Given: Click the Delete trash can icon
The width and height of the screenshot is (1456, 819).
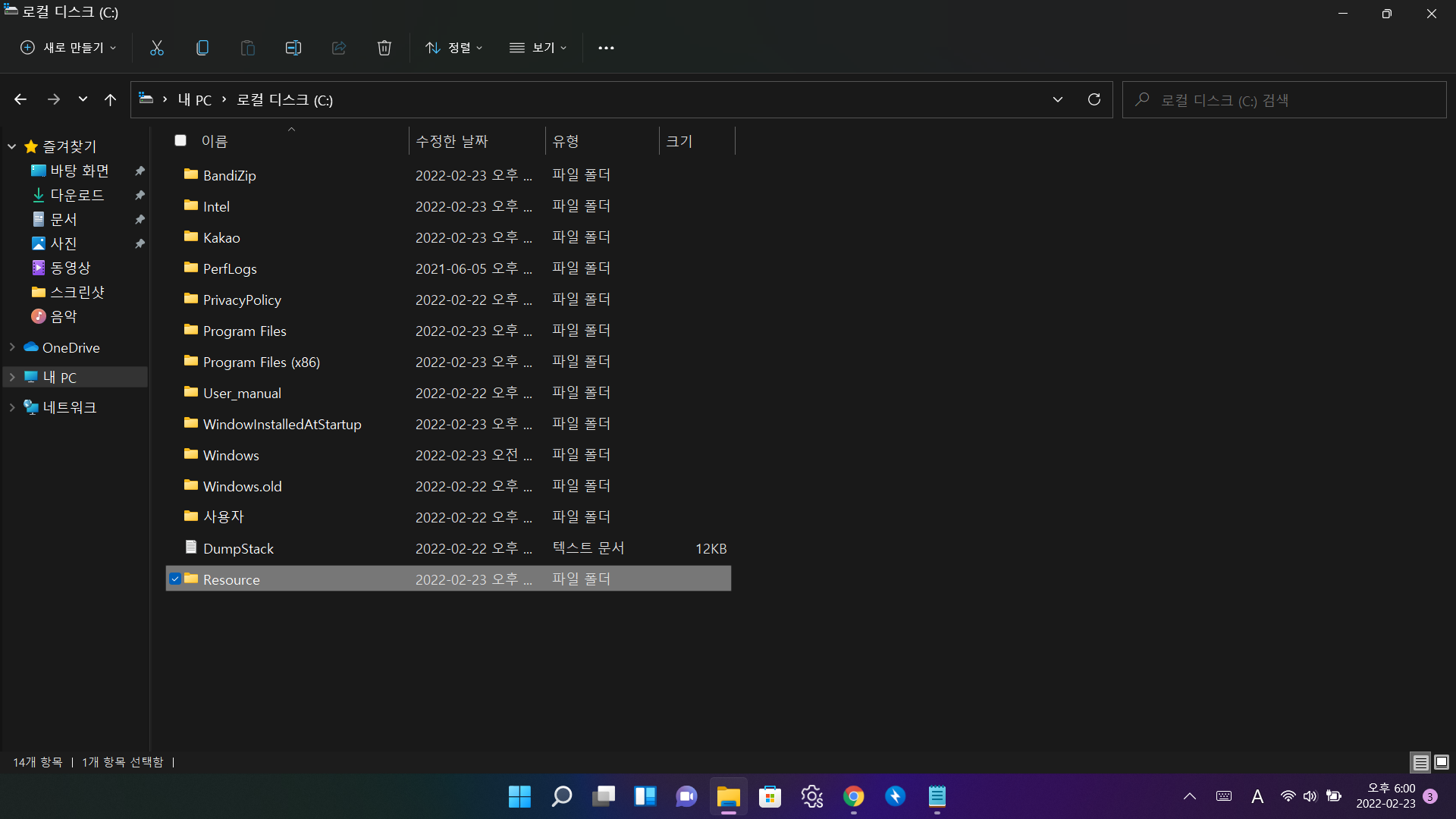Looking at the screenshot, I should coord(384,48).
